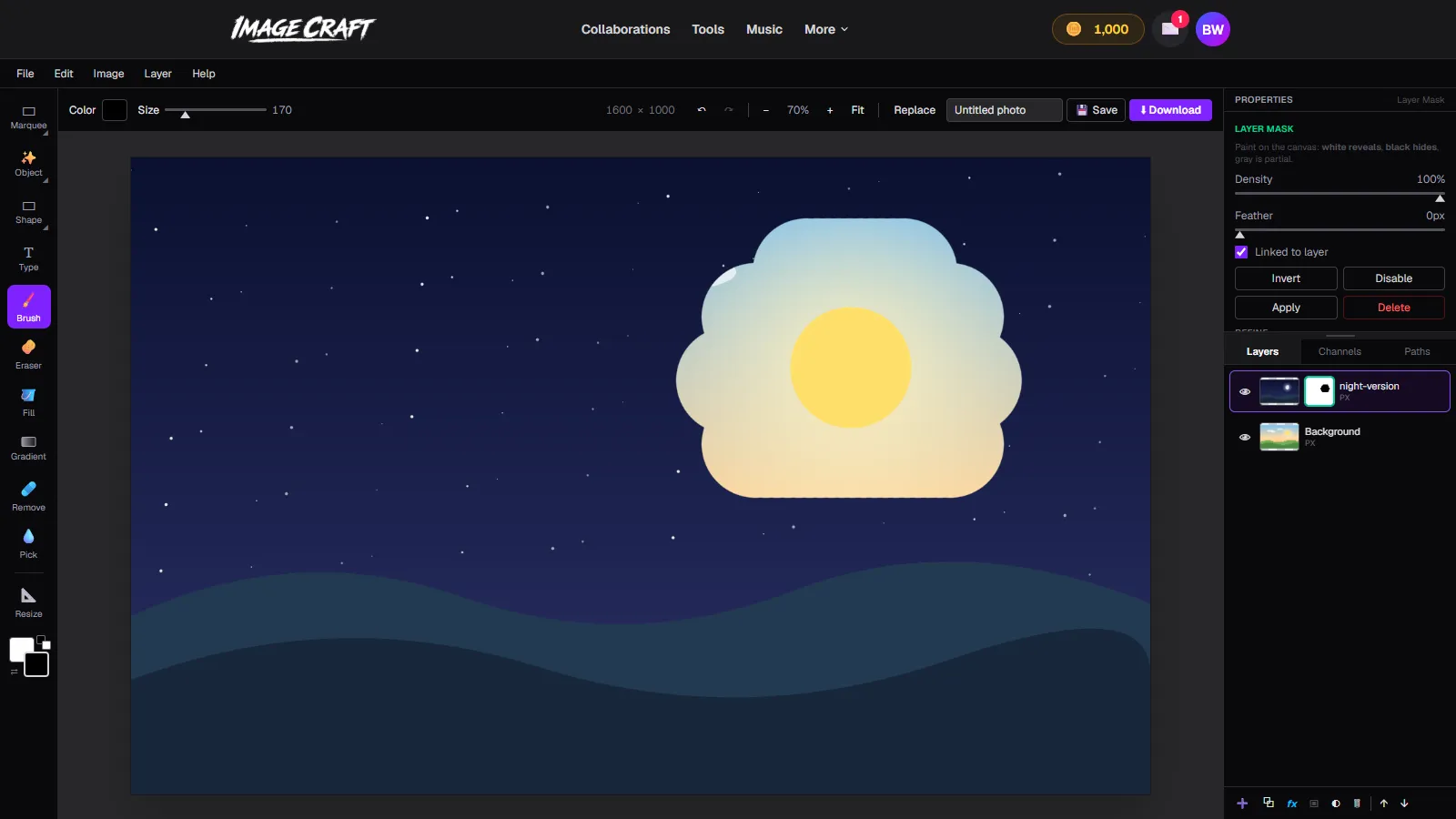The width and height of the screenshot is (1456, 819).
Task: Click the half-circle adjustment layer icon
Action: point(1336,804)
